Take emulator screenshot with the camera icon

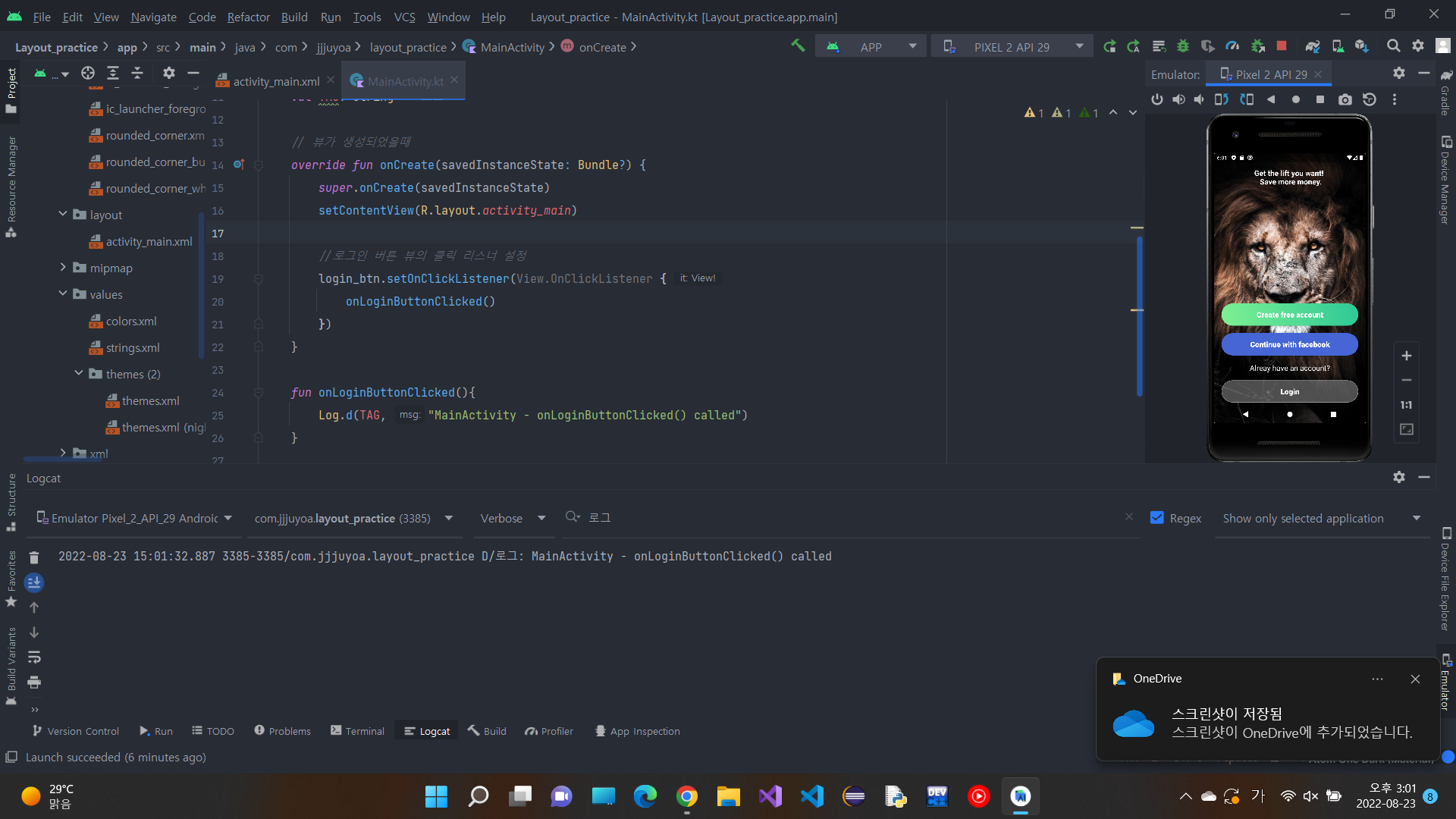(x=1345, y=99)
